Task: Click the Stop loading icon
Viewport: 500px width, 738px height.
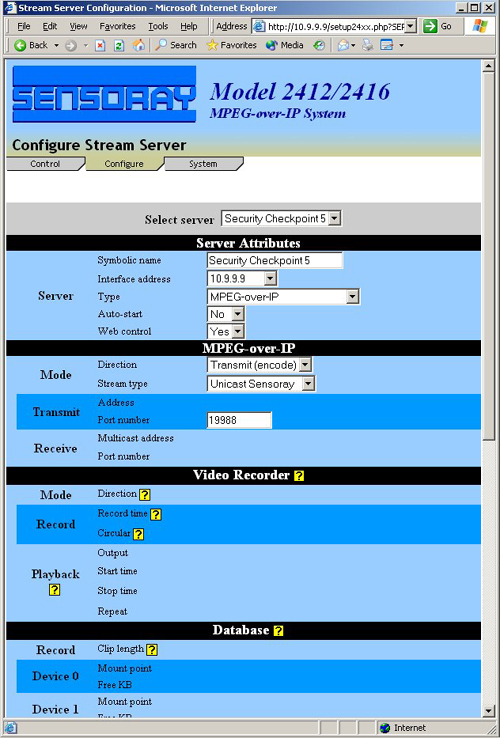Action: click(100, 46)
